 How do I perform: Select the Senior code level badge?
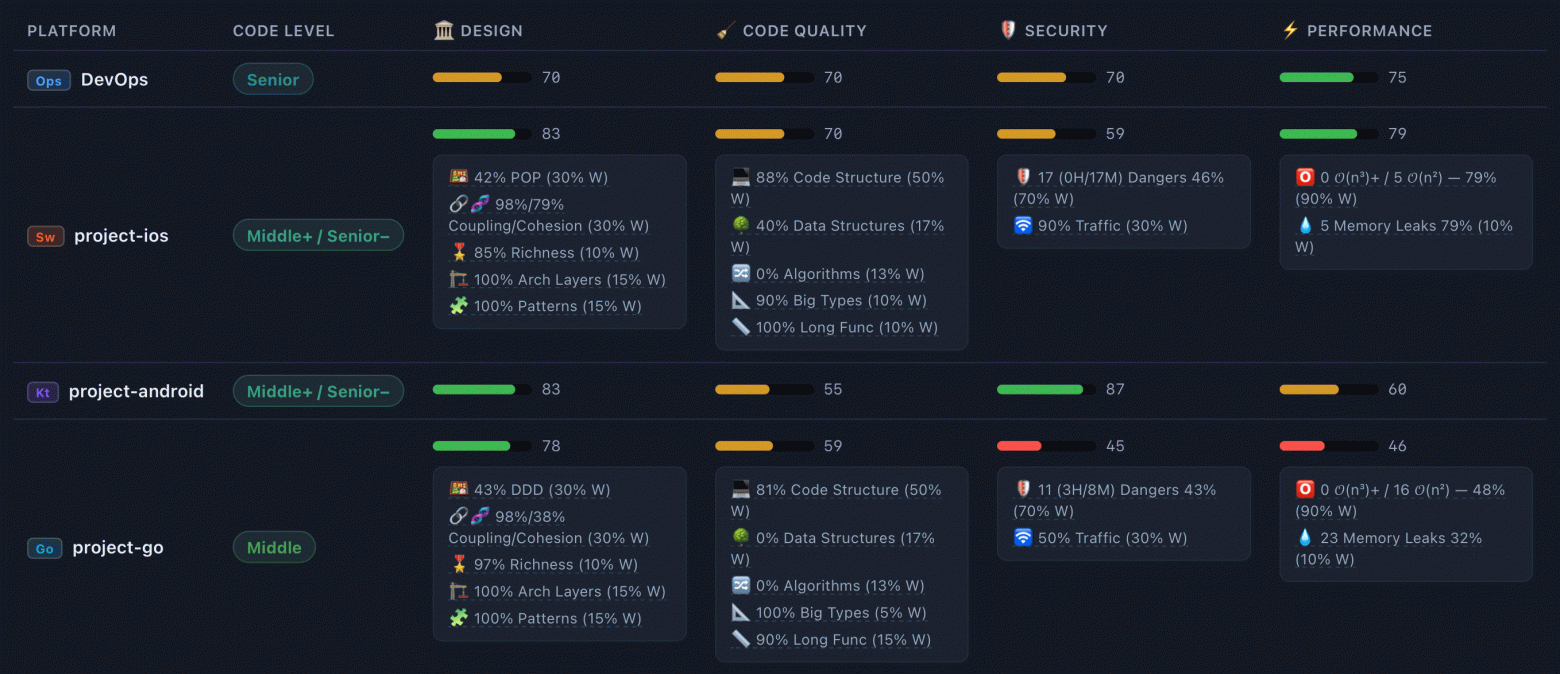[x=273, y=79]
